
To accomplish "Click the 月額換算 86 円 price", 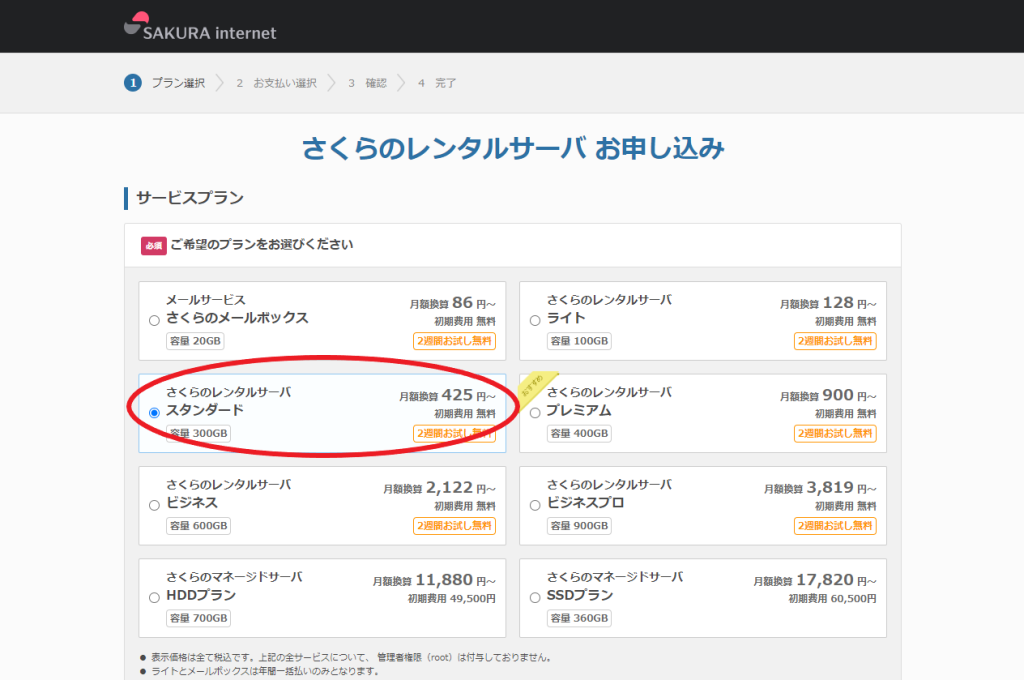I will 453,303.
